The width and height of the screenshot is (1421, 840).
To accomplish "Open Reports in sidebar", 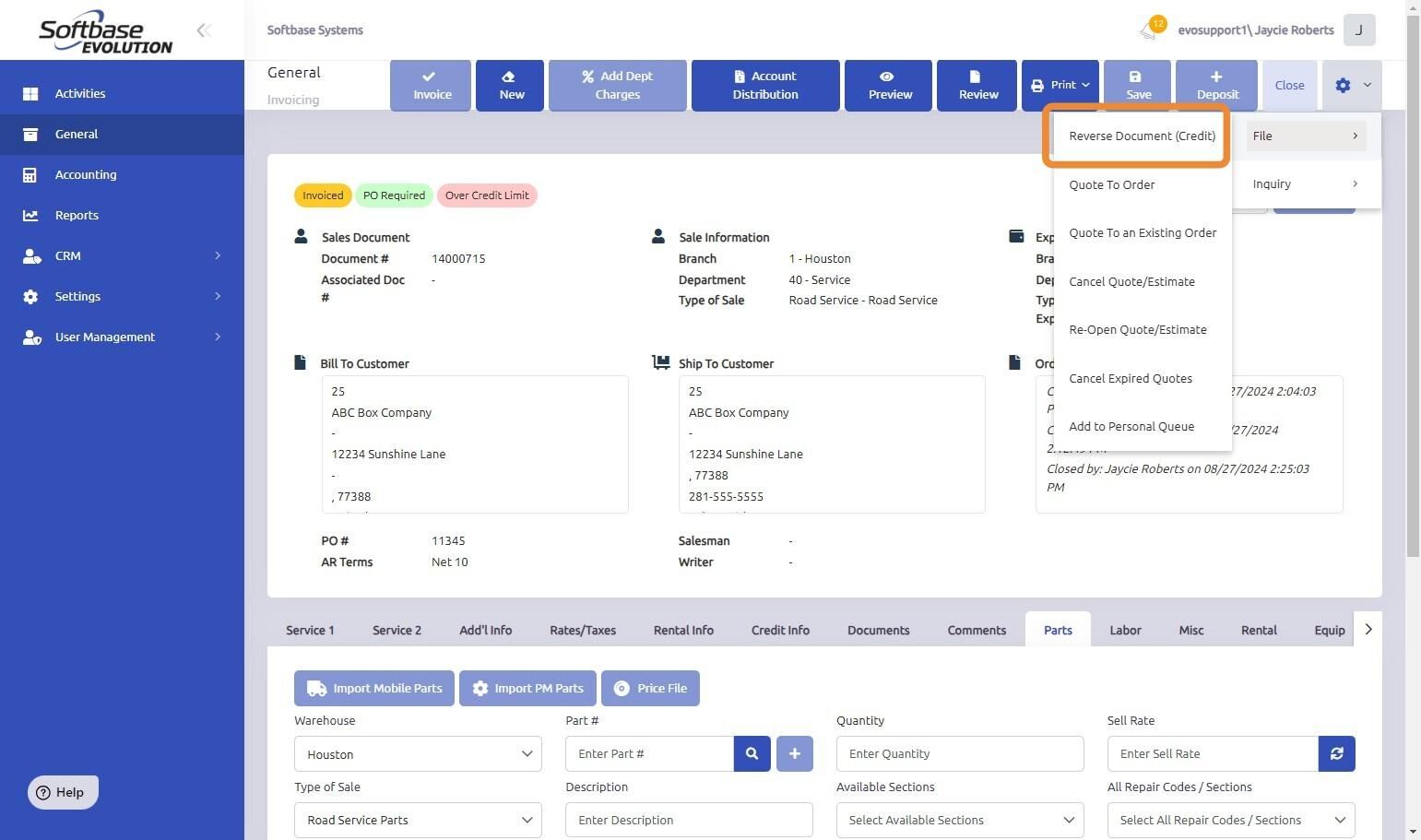I will 122,216.
